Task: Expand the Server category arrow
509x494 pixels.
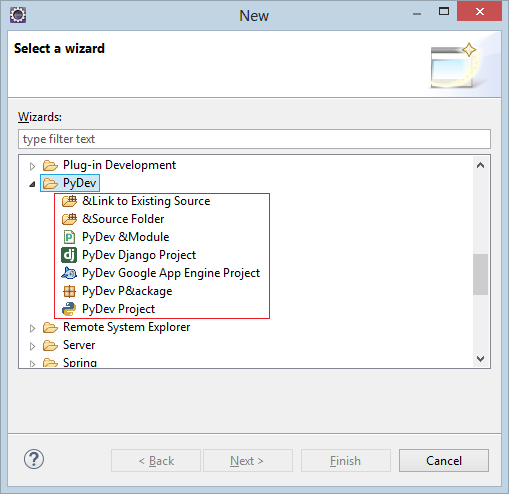Action: point(32,346)
